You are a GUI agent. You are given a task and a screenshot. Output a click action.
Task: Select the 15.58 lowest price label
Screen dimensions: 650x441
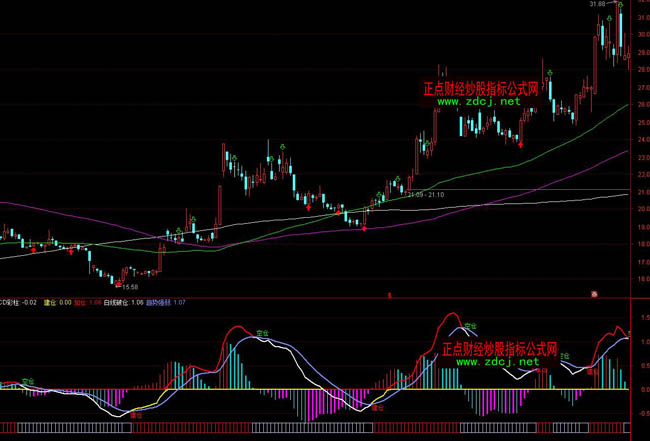tap(129, 287)
